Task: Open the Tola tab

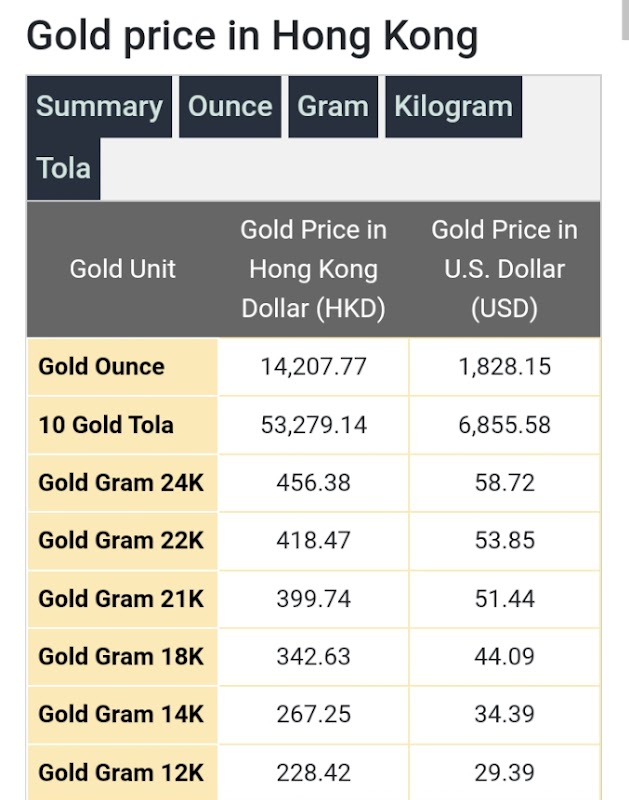Action: pyautogui.click(x=64, y=168)
